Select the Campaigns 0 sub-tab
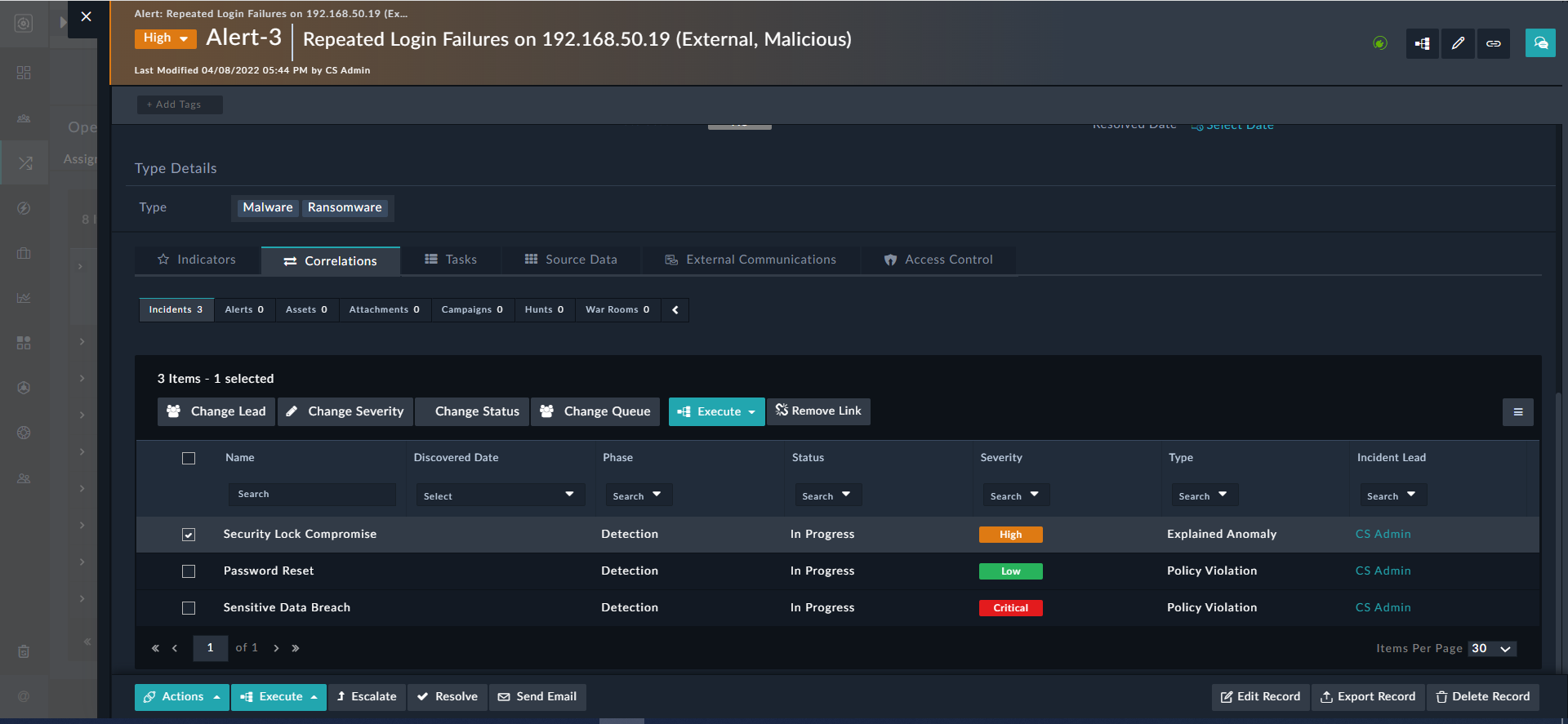The height and width of the screenshot is (724, 1568). pyautogui.click(x=472, y=310)
